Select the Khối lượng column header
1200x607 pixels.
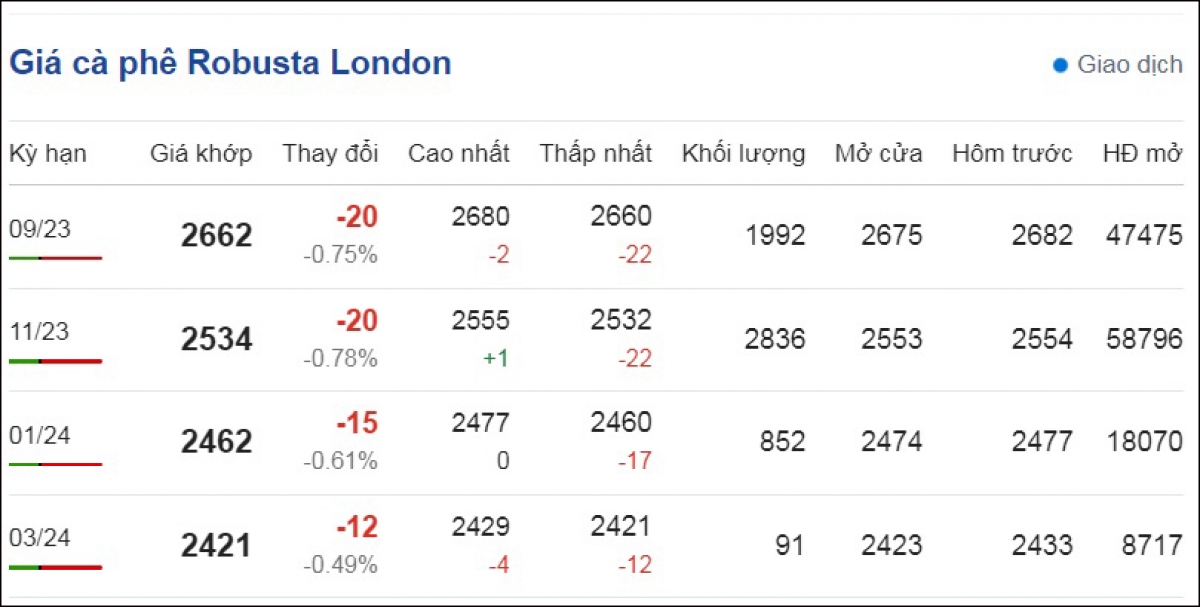(x=743, y=153)
